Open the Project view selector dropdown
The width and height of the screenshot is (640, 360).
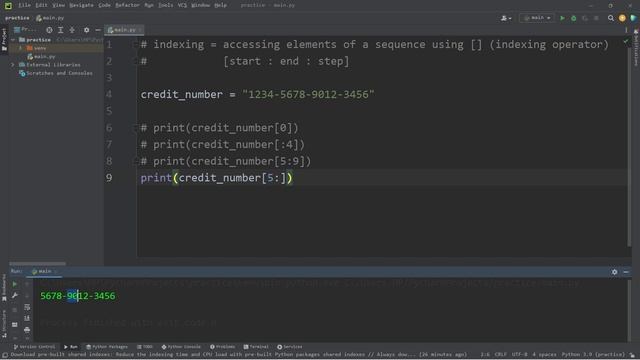click(26, 30)
